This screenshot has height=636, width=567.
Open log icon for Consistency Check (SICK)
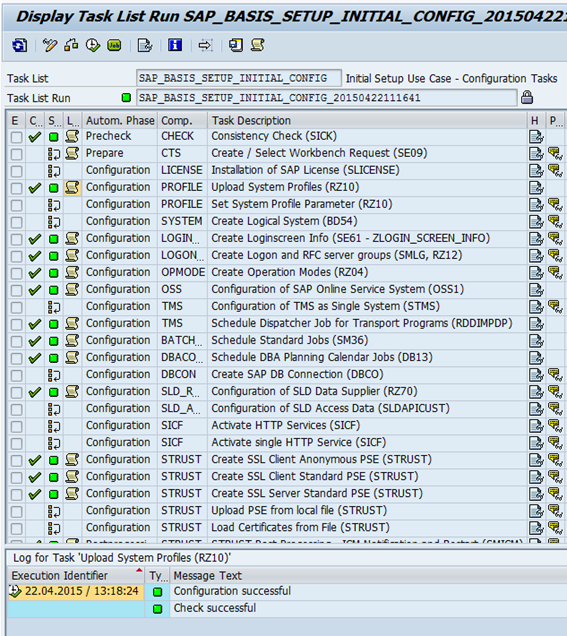[x=72, y=136]
